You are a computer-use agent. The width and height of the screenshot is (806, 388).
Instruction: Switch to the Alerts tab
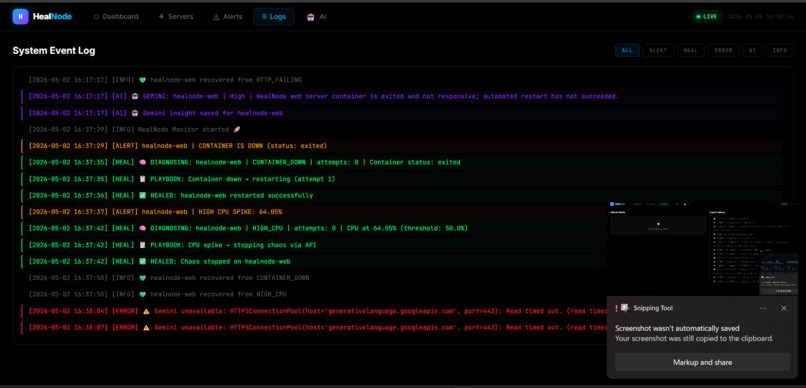point(227,16)
